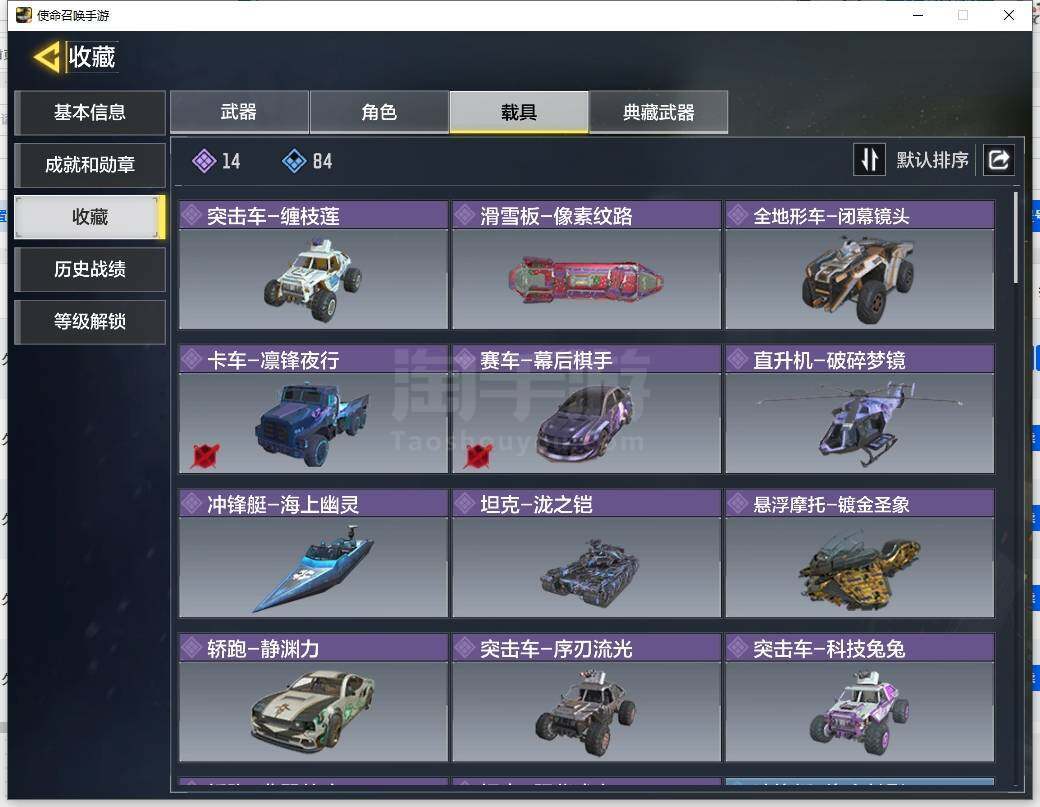Click the red badge on 赛车-幕后棋手
This screenshot has width=1040, height=807.
pos(478,456)
